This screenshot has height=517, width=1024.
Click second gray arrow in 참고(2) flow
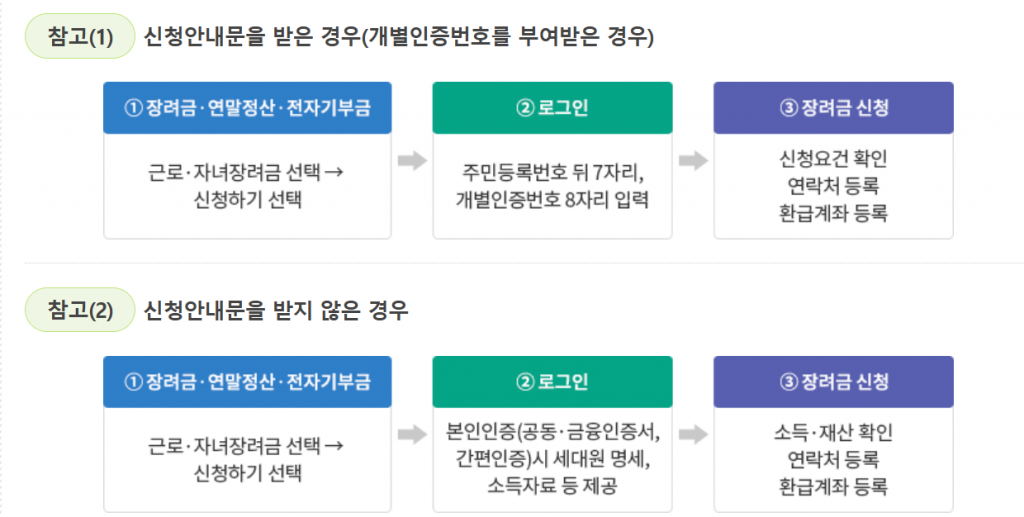click(x=694, y=434)
